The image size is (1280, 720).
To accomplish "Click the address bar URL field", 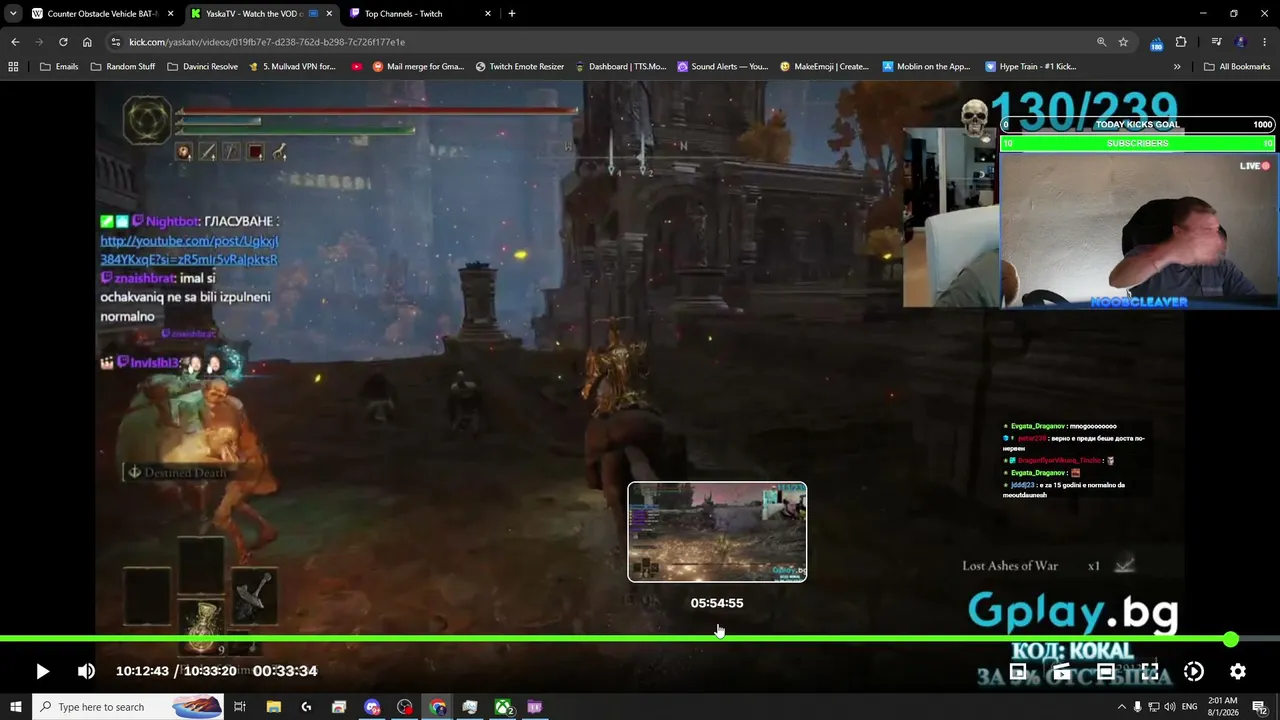I will click(x=600, y=42).
